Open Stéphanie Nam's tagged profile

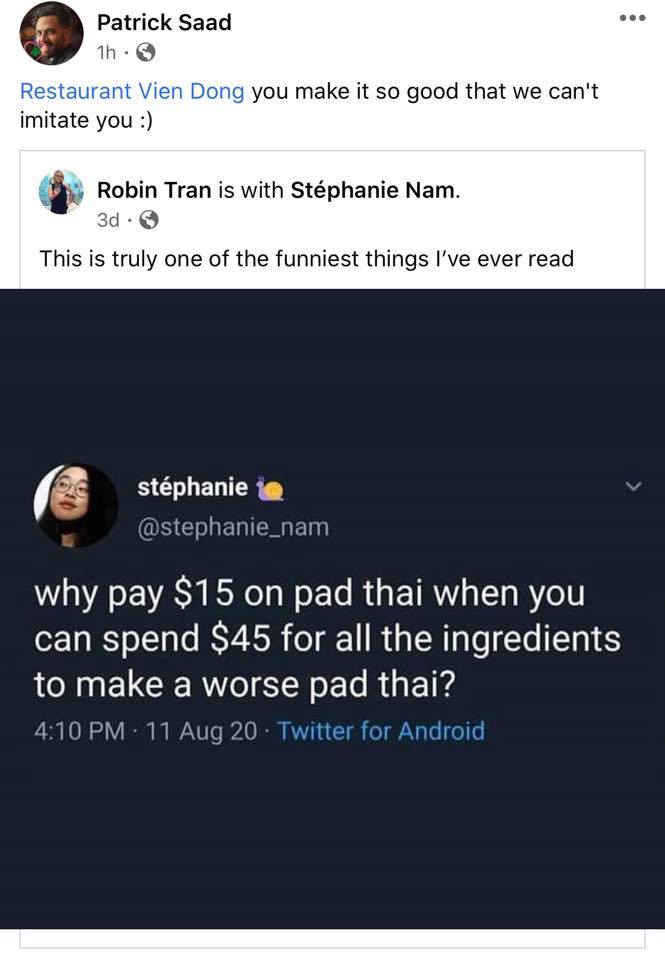tap(373, 190)
